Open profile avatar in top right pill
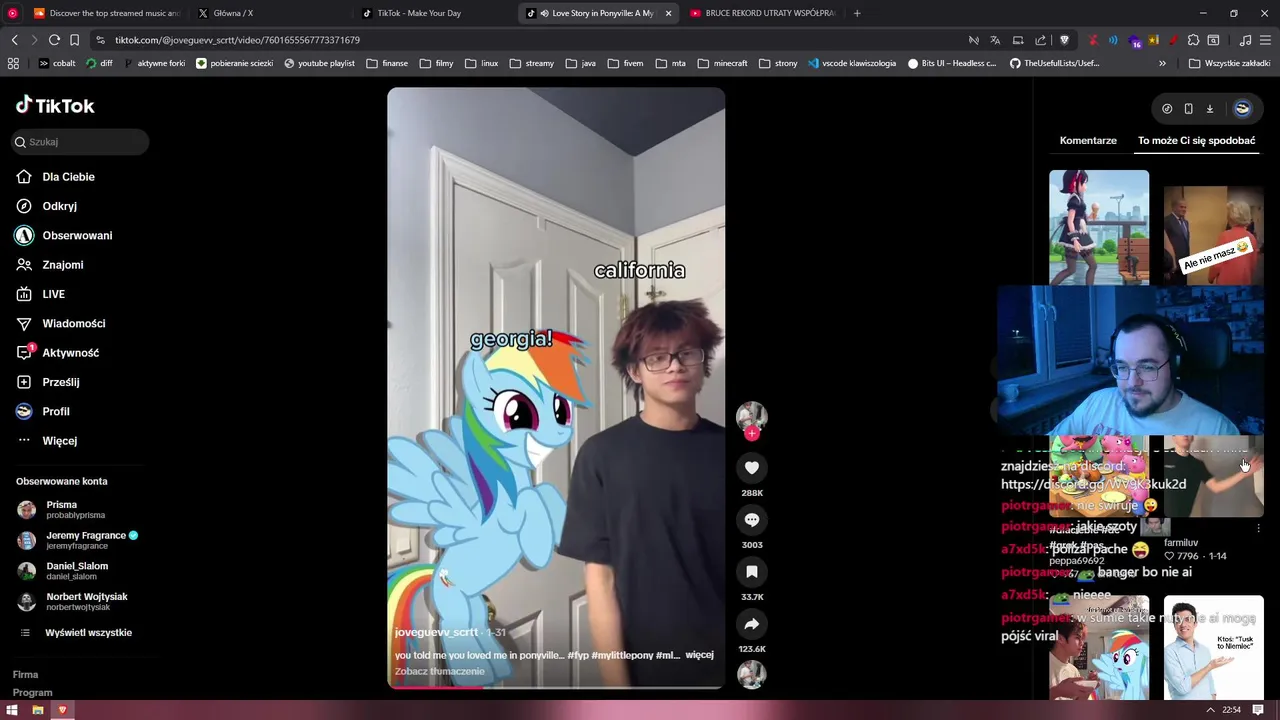The height and width of the screenshot is (720, 1280). click(x=1242, y=109)
